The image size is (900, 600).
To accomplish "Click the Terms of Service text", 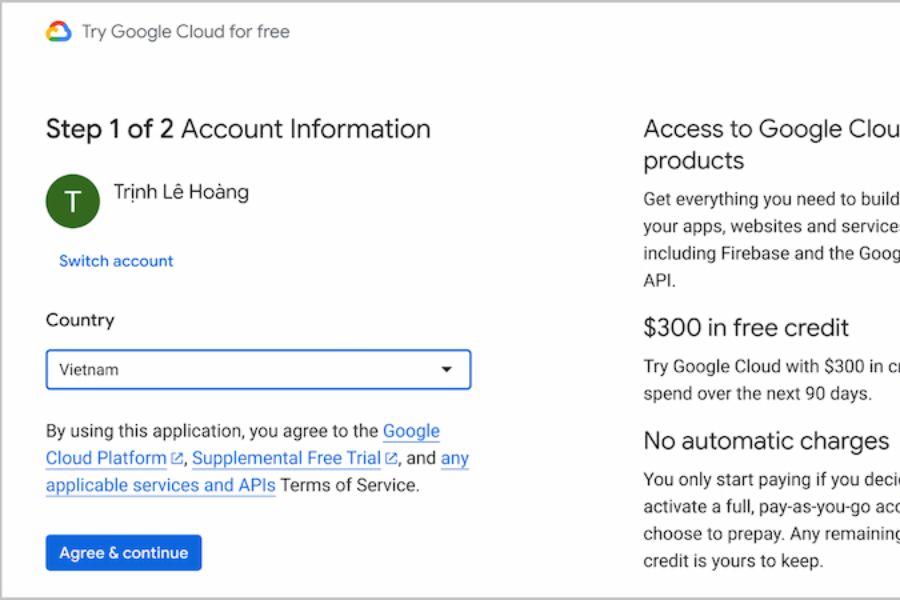I will point(349,486).
